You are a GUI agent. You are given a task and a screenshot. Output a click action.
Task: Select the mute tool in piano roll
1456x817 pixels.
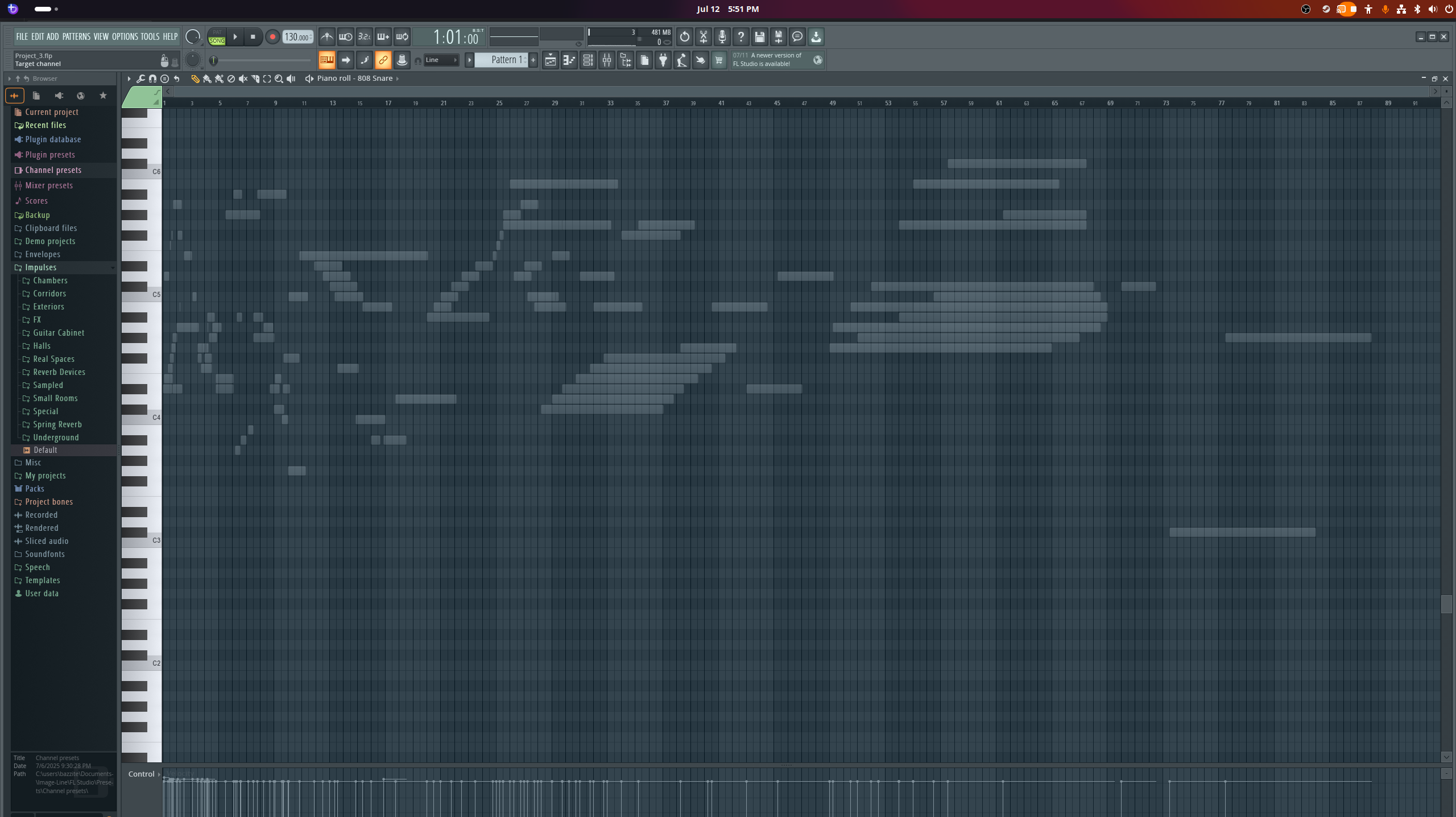243,79
